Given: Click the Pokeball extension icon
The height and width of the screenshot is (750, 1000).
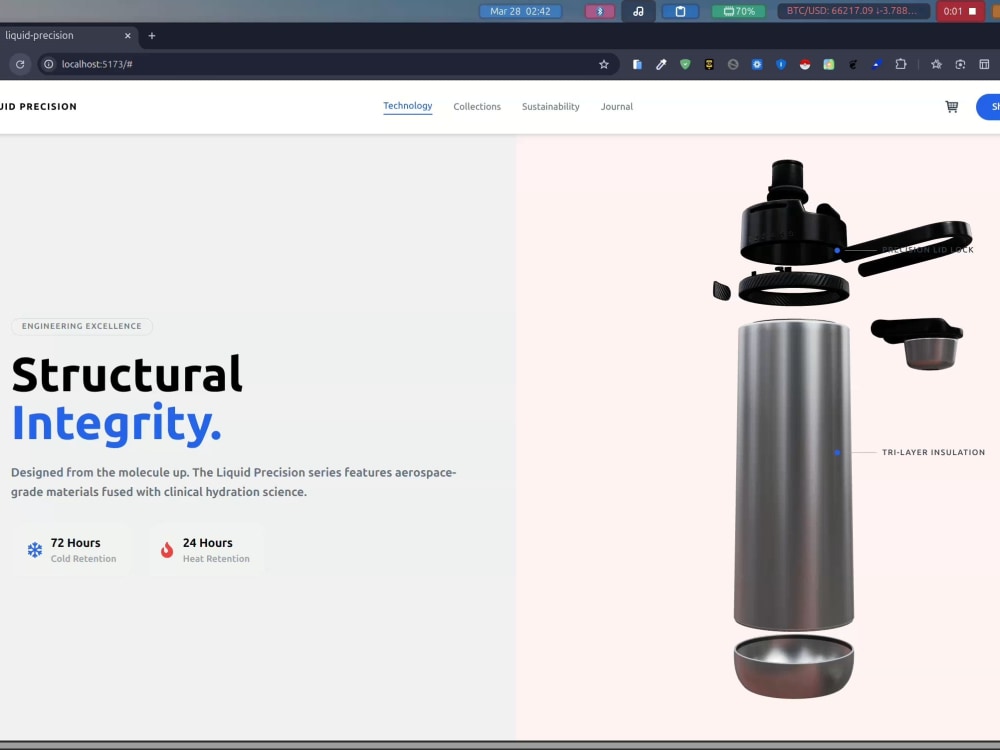Looking at the screenshot, I should (805, 64).
